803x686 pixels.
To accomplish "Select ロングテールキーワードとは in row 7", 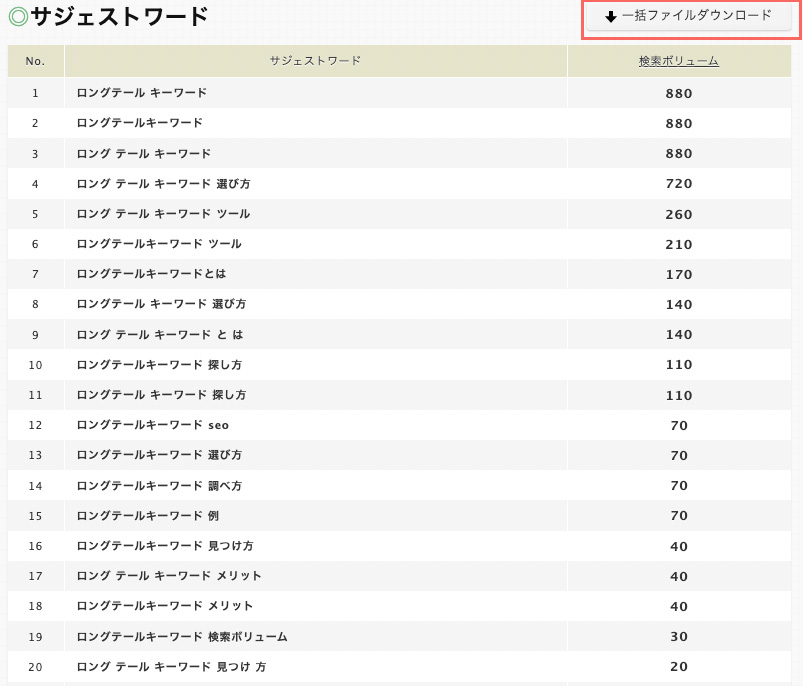I will 151,274.
